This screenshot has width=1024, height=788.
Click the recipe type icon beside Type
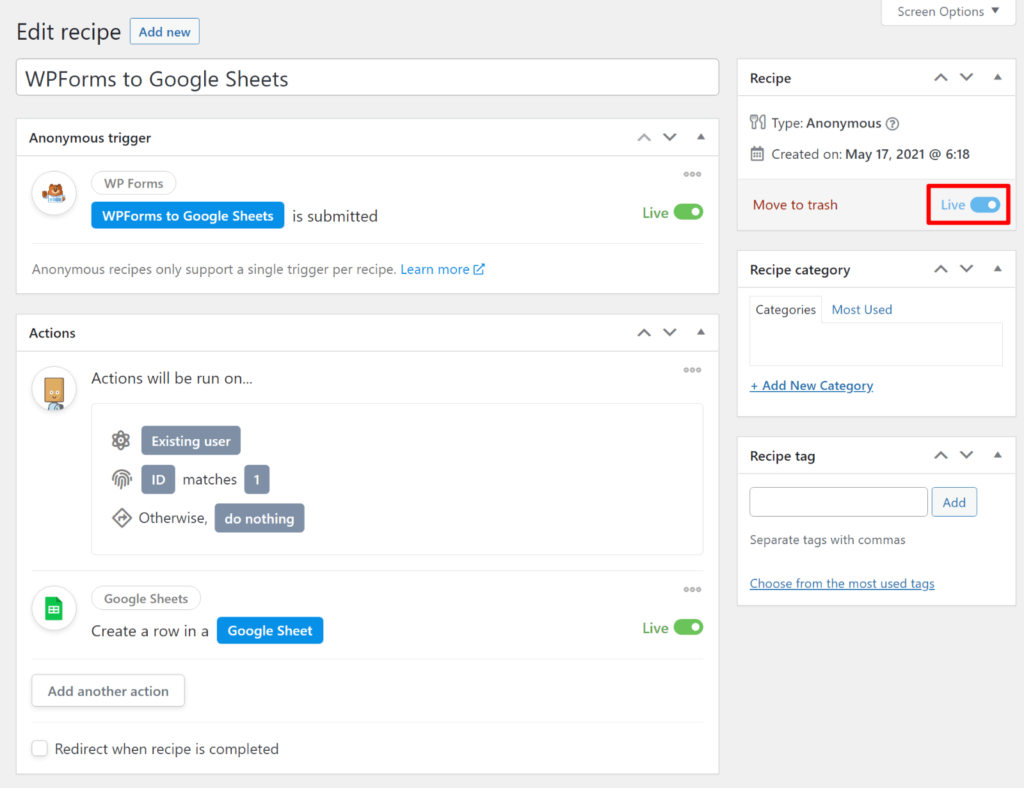pyautogui.click(x=758, y=122)
